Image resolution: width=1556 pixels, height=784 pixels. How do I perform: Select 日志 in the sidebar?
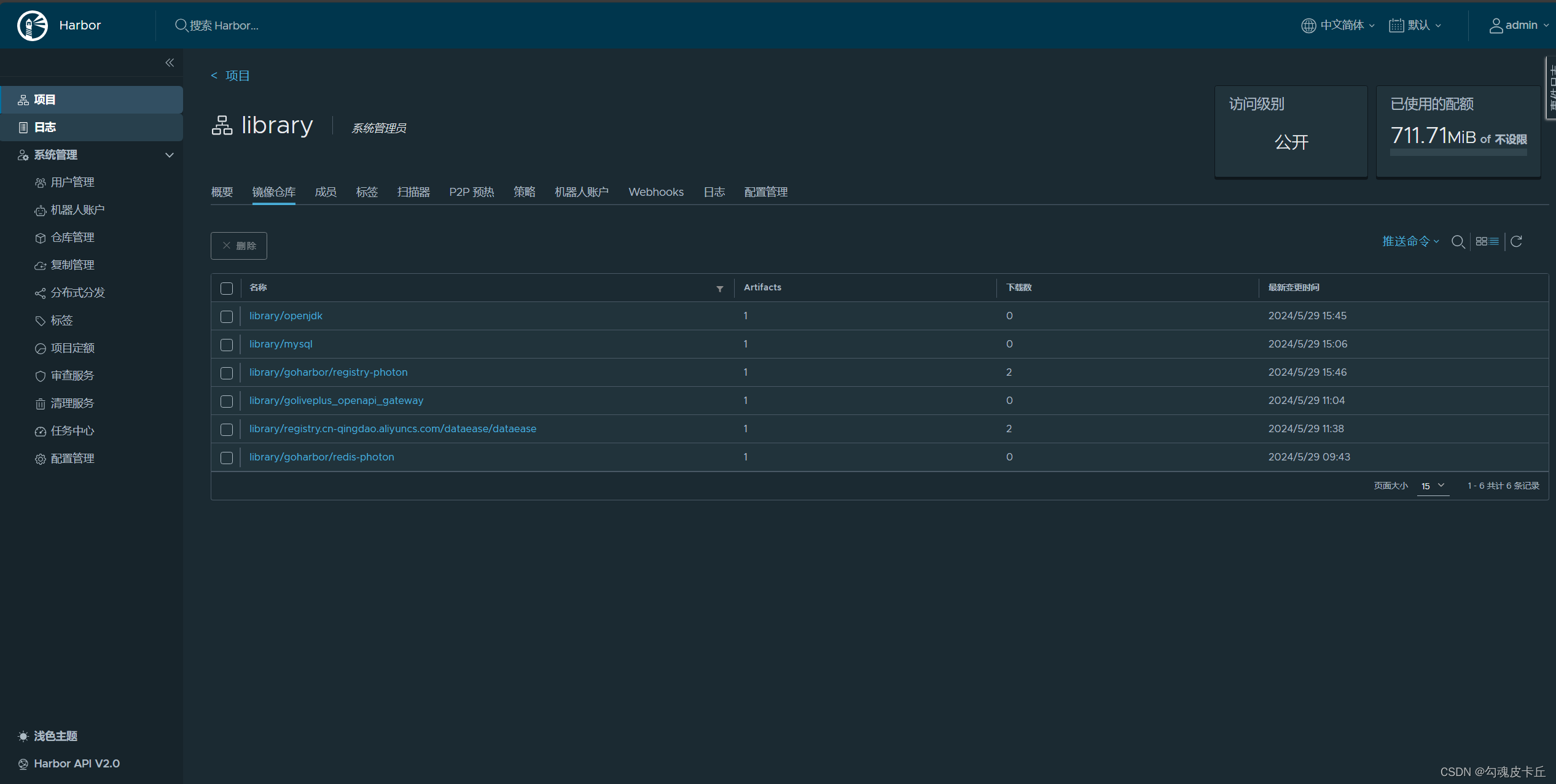(x=92, y=127)
